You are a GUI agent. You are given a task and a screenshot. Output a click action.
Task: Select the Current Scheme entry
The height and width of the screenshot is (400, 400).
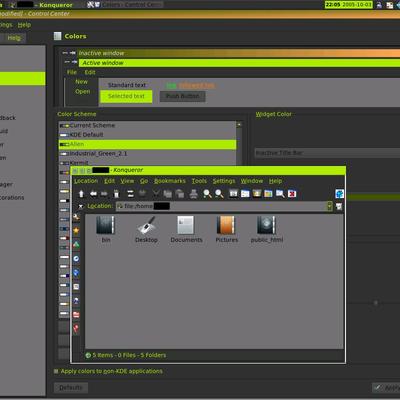coord(147,126)
